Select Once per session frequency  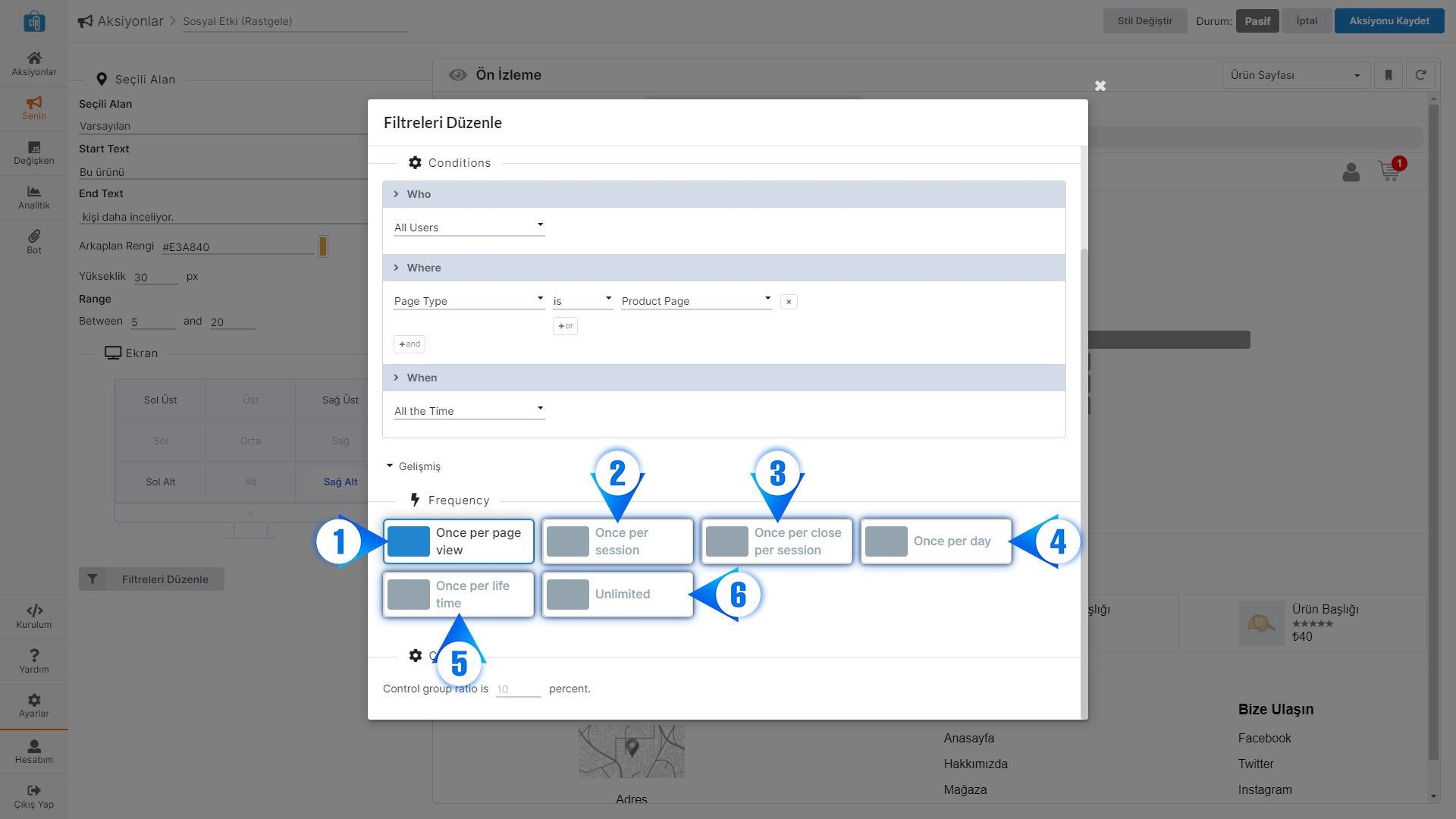pos(617,541)
